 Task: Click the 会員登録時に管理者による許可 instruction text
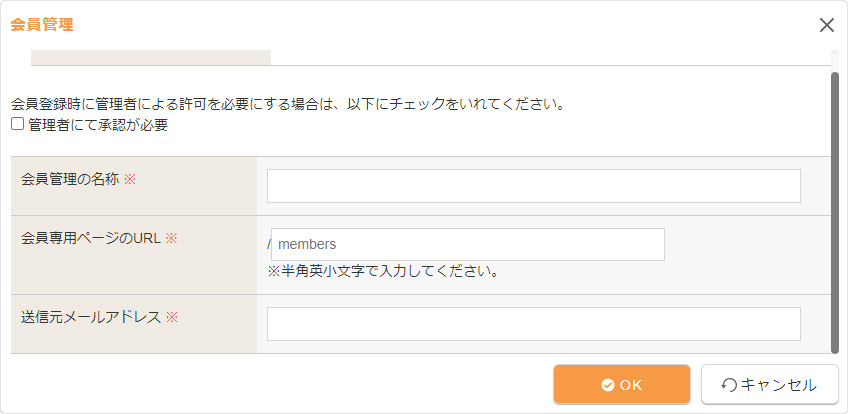pos(288,103)
